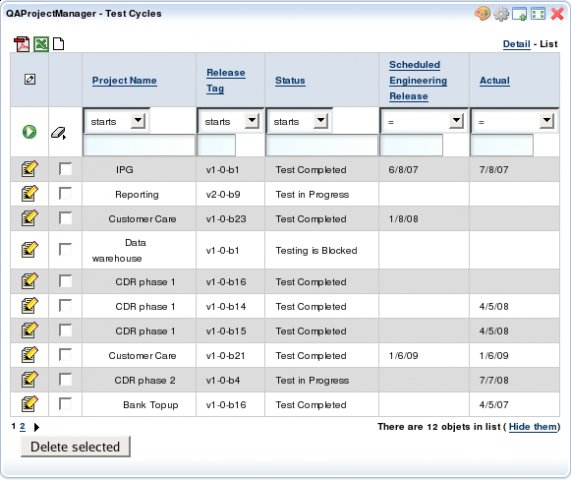The width and height of the screenshot is (571, 480).
Task: Open the color palette icon in title bar
Action: click(x=483, y=14)
